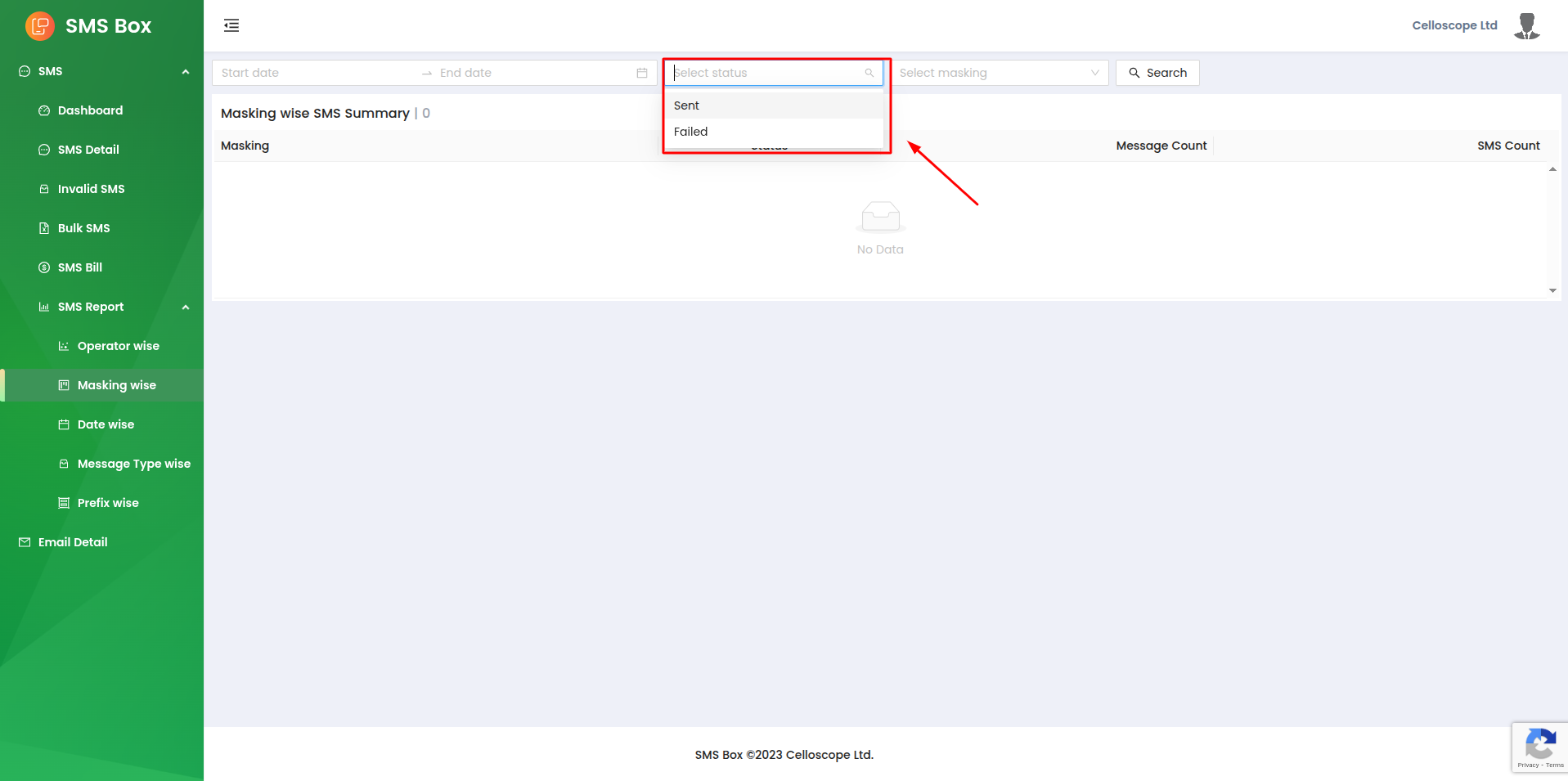Image resolution: width=1568 pixels, height=781 pixels.
Task: Collapse the SMS menu group
Action: pos(186,72)
